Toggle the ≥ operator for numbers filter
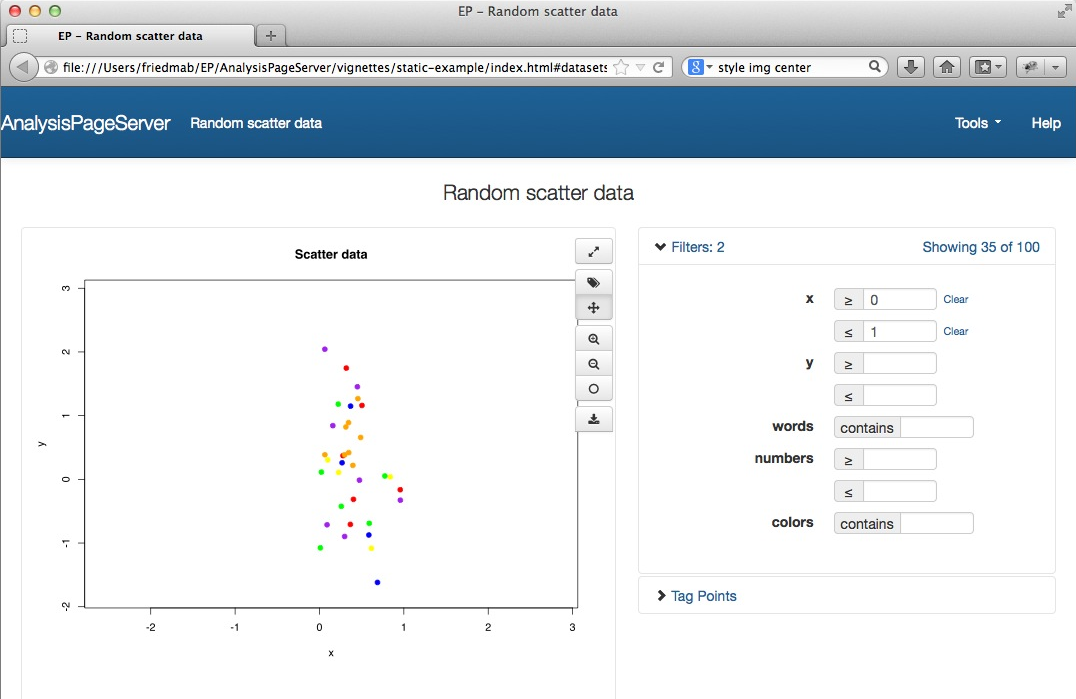The height and width of the screenshot is (699, 1076). pyautogui.click(x=848, y=460)
